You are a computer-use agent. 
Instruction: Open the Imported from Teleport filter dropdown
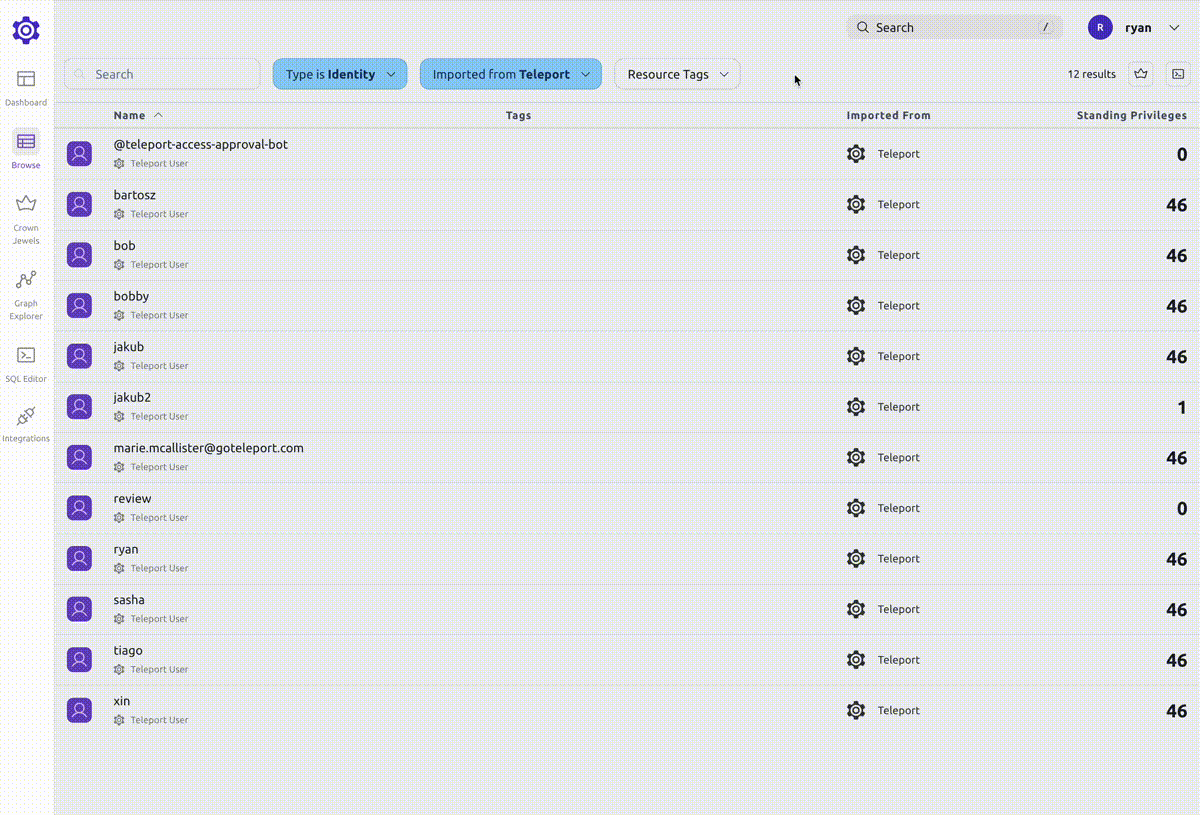pos(510,74)
